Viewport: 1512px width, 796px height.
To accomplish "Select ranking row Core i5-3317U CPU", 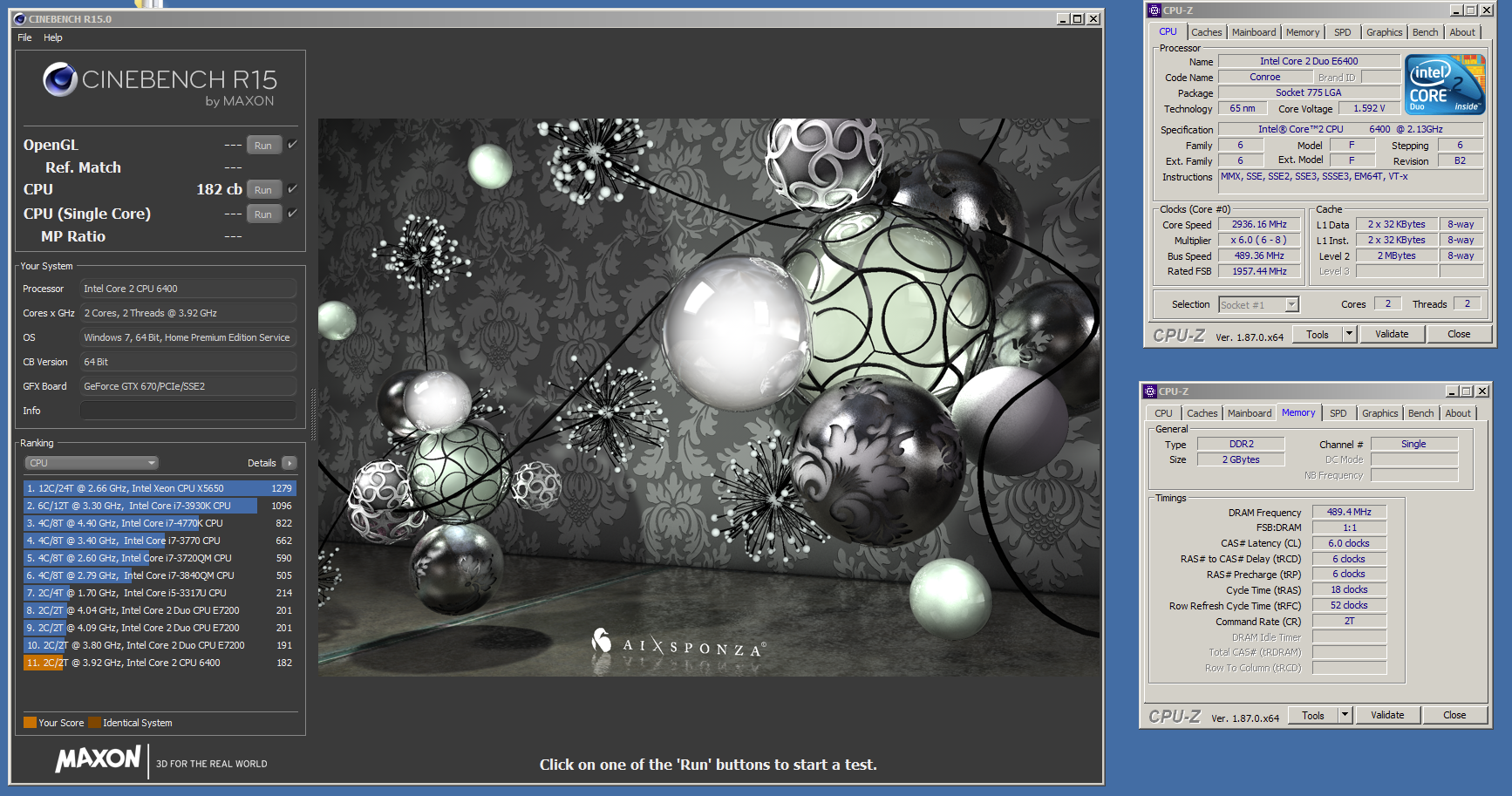I will coord(160,593).
